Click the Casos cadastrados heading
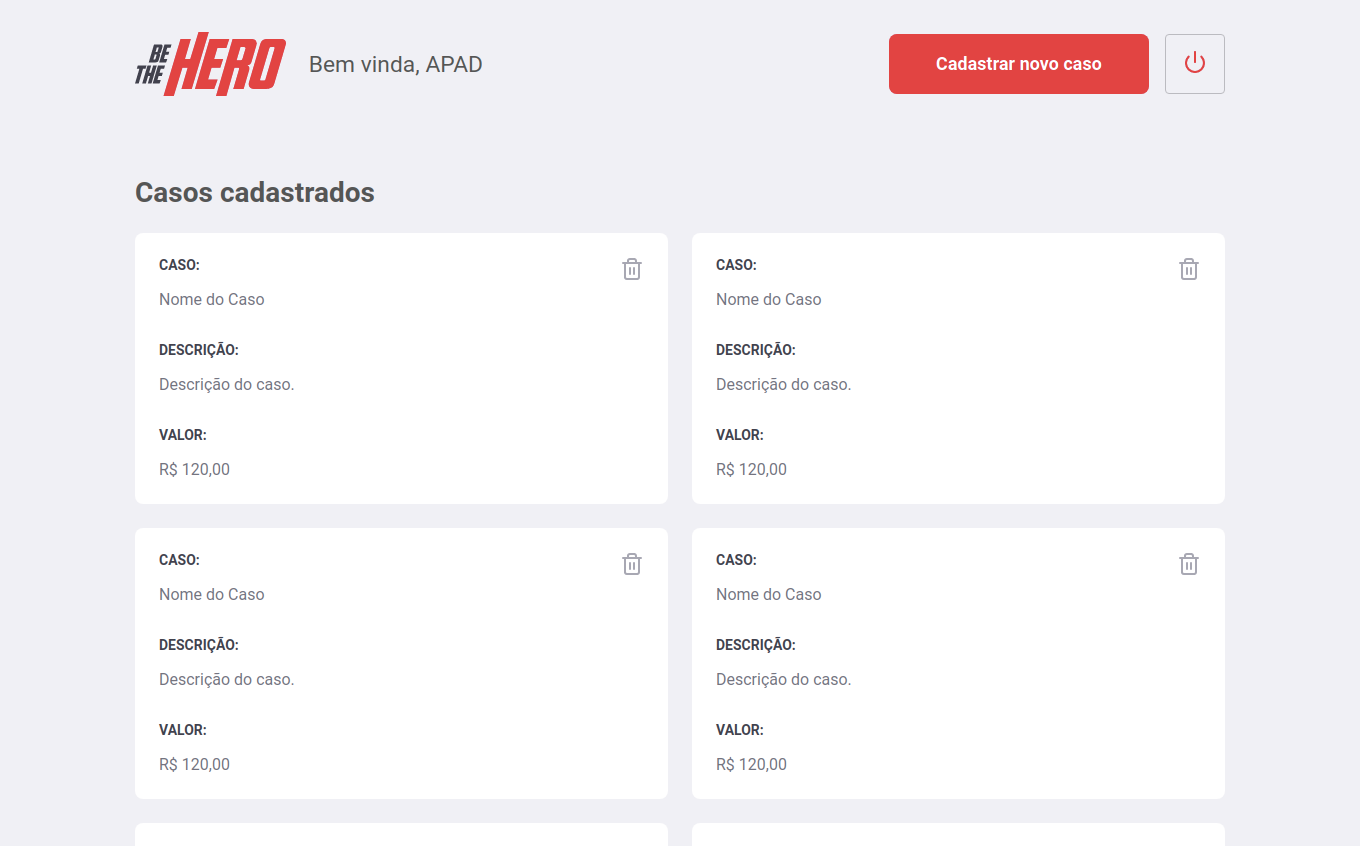 click(x=255, y=192)
